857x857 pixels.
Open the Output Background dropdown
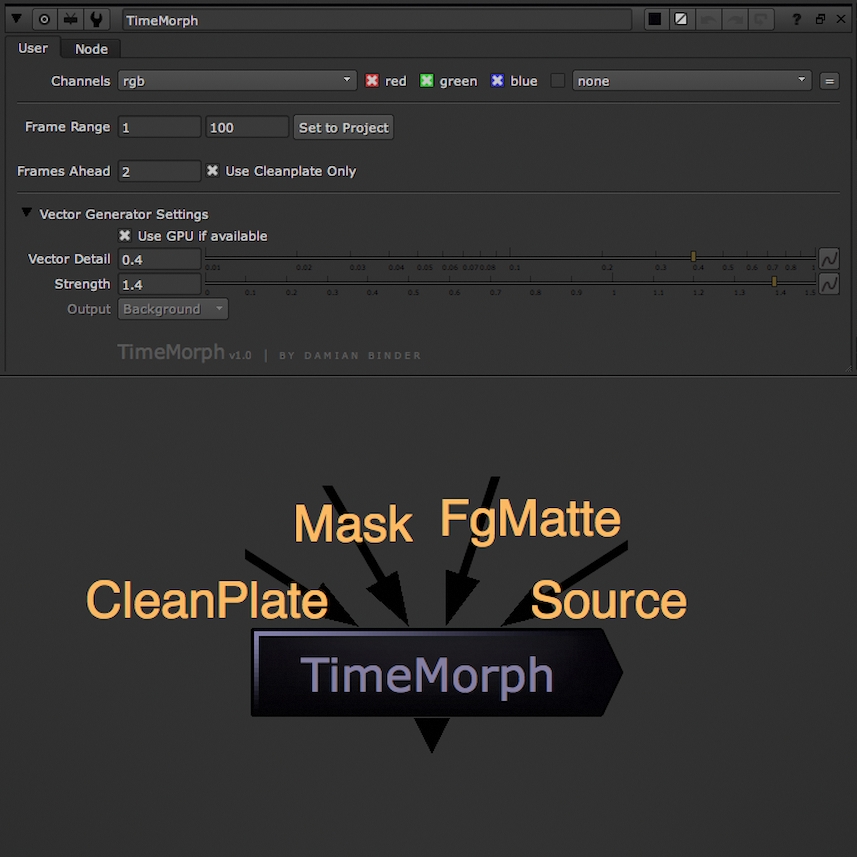click(172, 308)
